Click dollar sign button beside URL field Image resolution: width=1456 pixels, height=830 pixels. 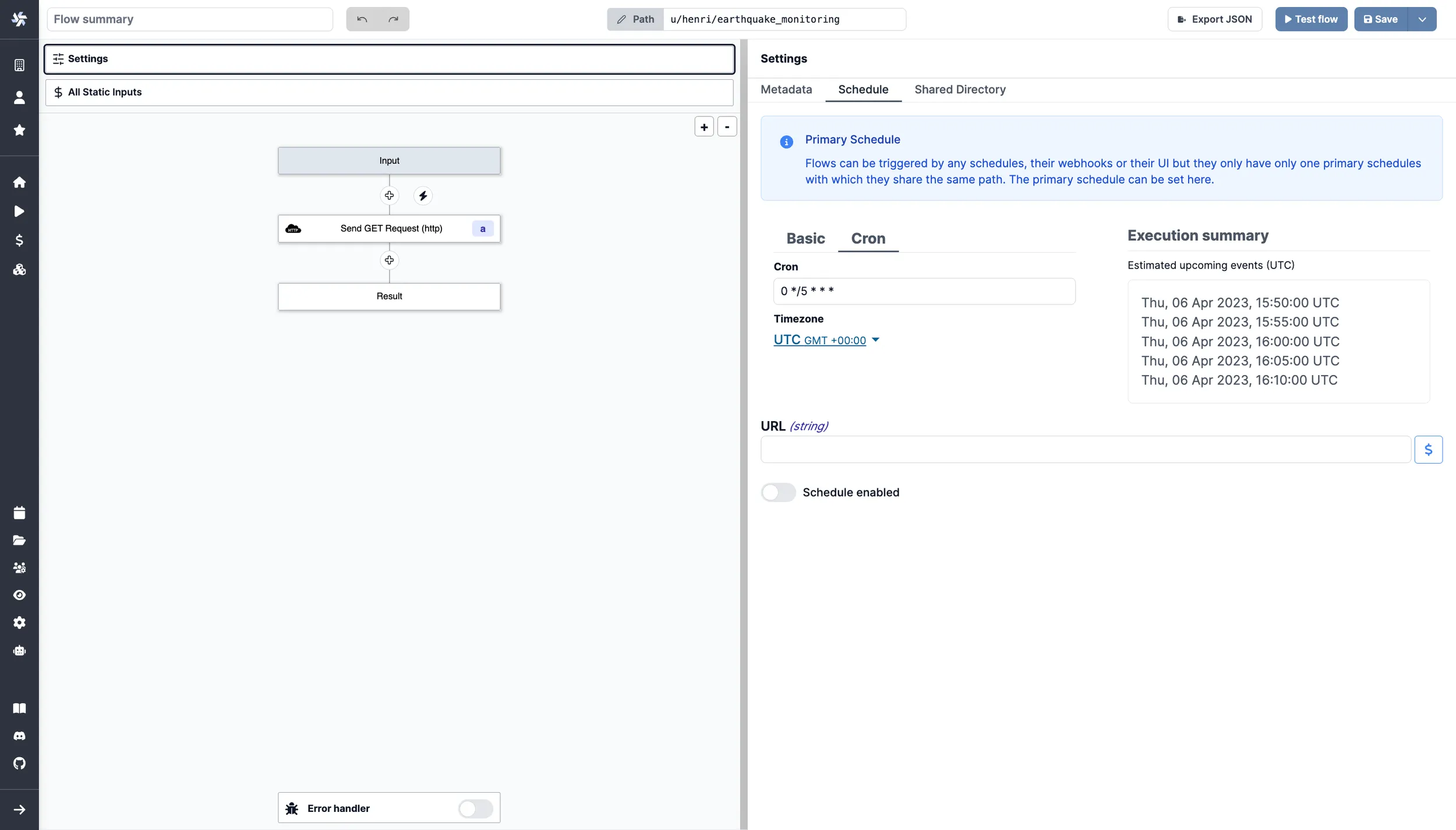[1427, 450]
